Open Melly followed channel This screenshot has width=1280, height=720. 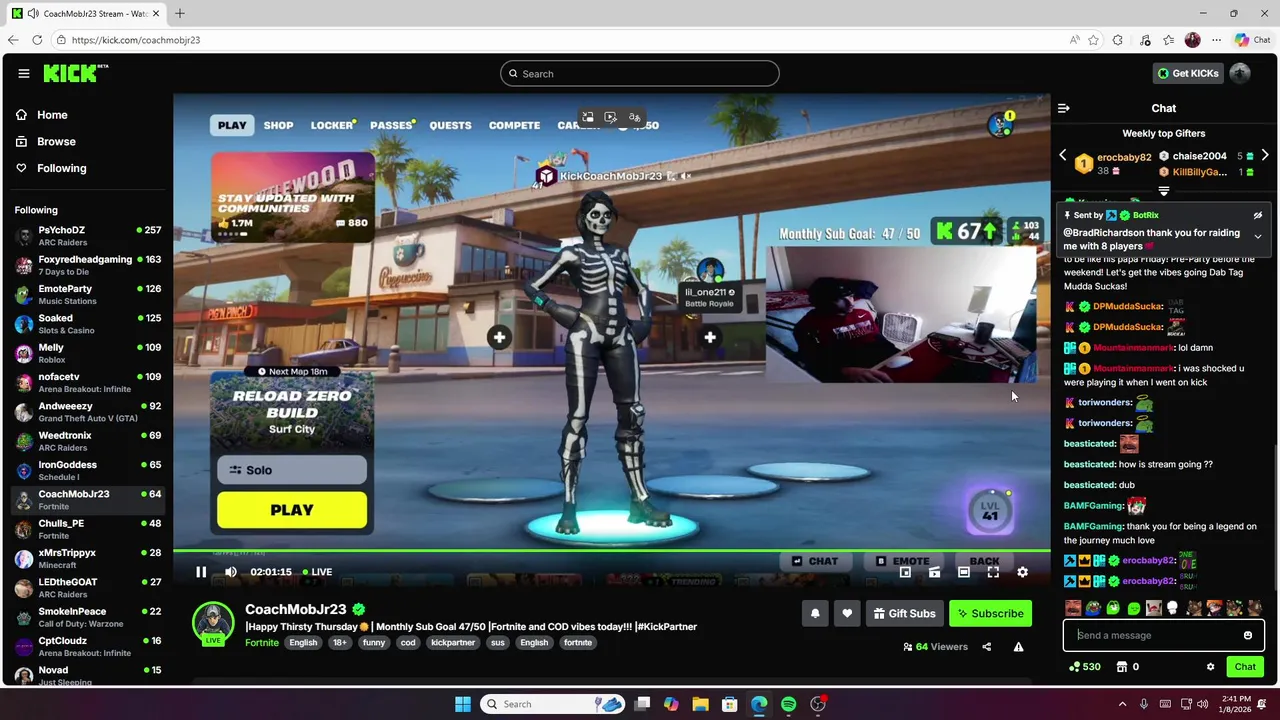(88, 353)
